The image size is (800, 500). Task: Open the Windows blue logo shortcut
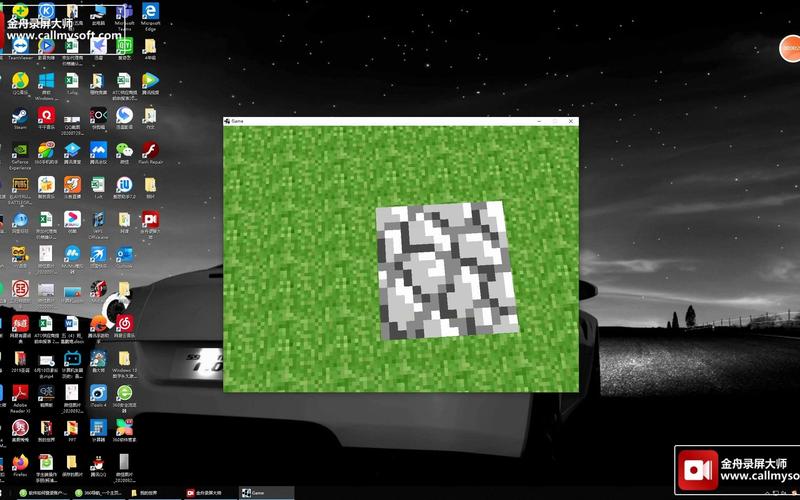(x=46, y=81)
